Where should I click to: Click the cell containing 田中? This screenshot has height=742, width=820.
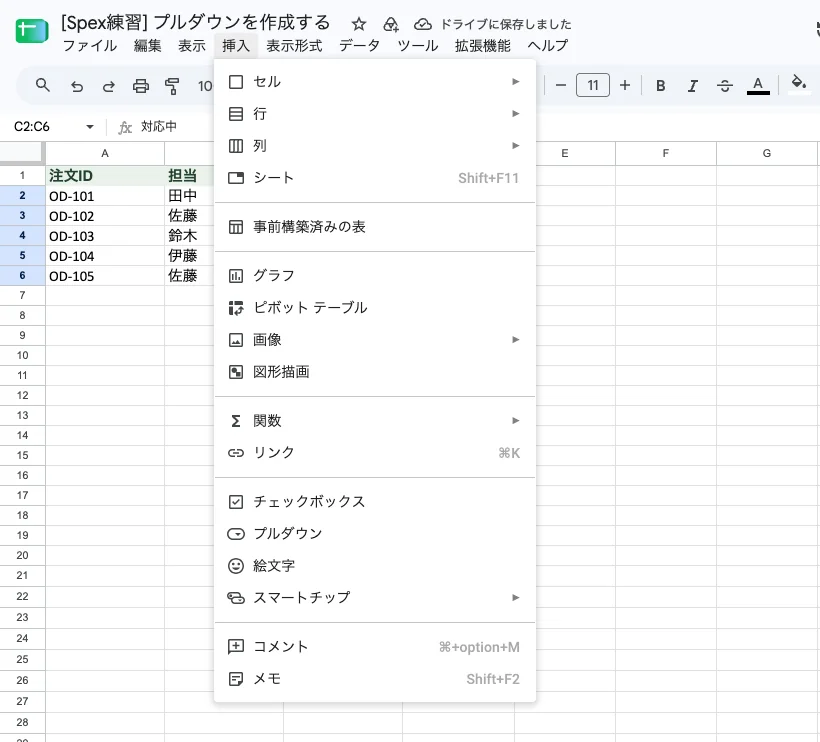tap(189, 196)
